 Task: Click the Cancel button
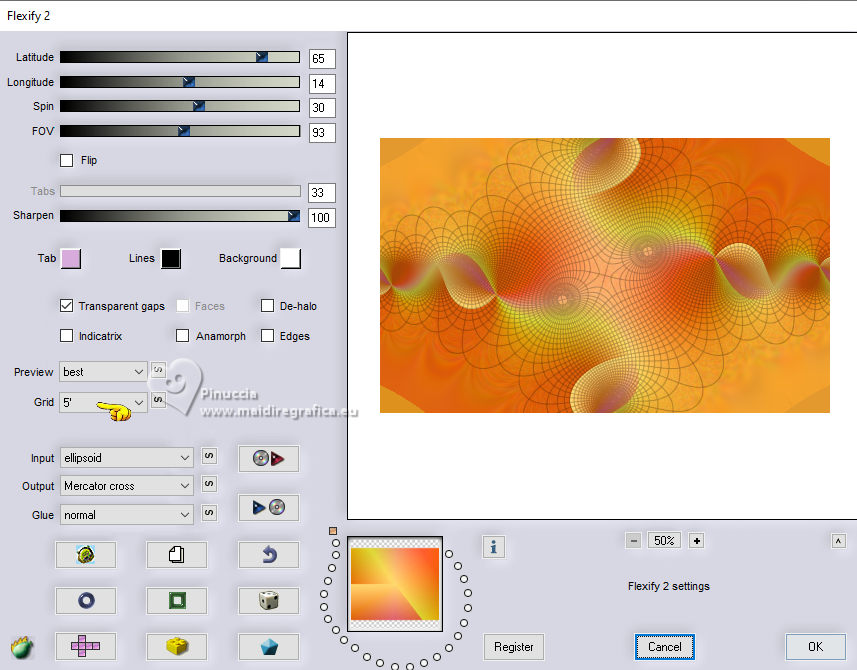[665, 647]
